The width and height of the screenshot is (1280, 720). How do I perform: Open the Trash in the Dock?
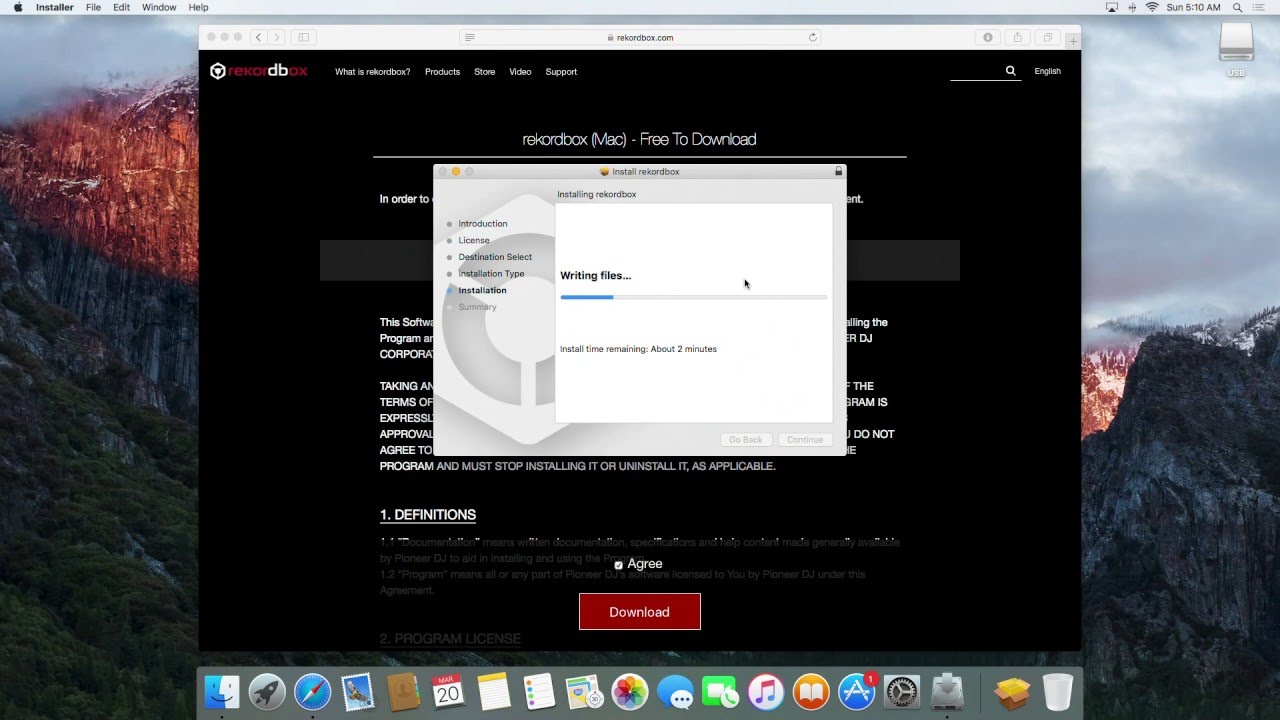pos(1057,692)
